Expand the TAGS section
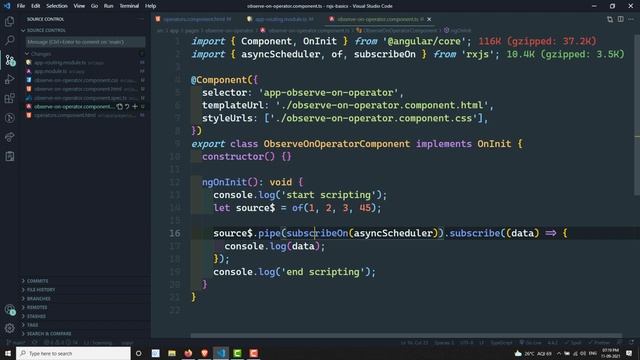Image resolution: width=640 pixels, height=360 pixels. point(85,325)
